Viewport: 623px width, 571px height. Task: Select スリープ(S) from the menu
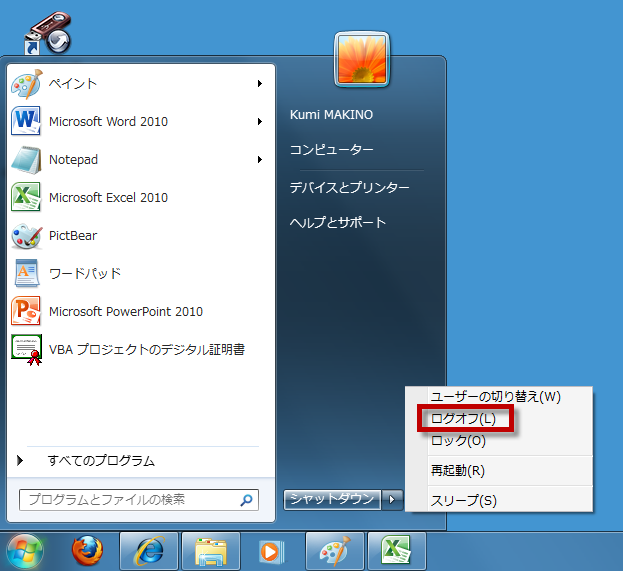pyautogui.click(x=464, y=500)
